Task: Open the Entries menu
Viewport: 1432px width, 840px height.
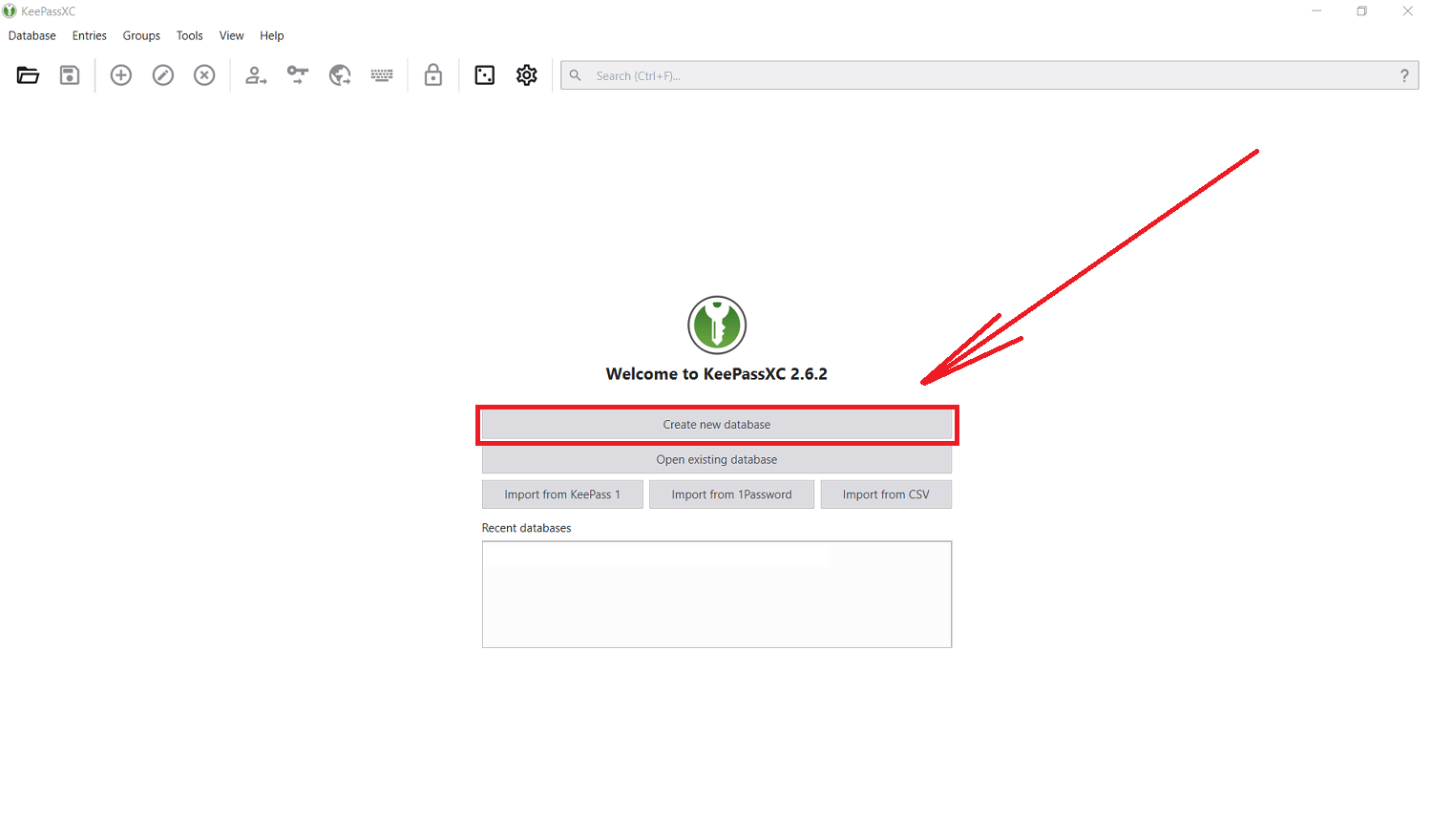Action: (x=90, y=35)
